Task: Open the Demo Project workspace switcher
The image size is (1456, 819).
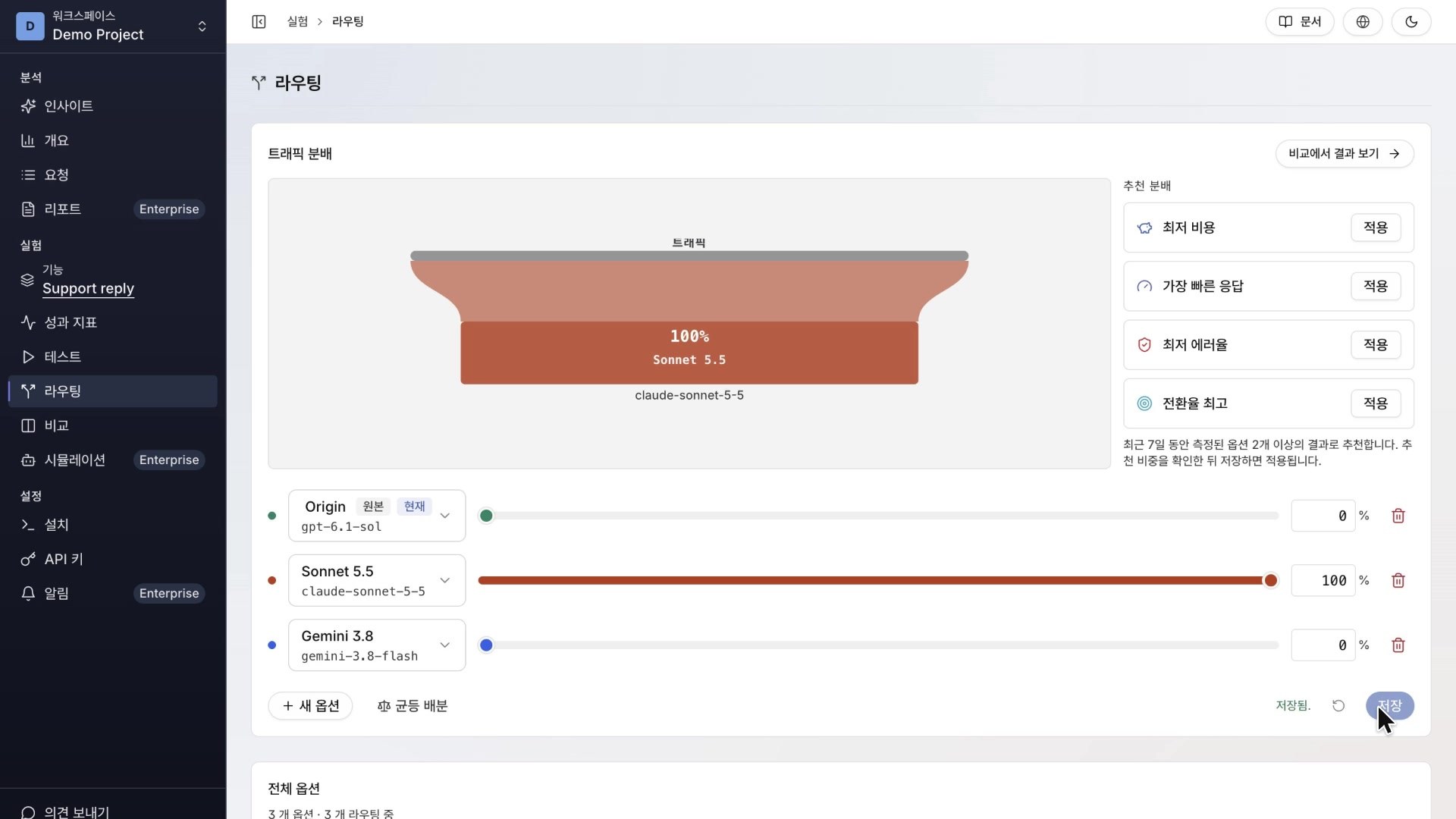Action: pyautogui.click(x=112, y=26)
